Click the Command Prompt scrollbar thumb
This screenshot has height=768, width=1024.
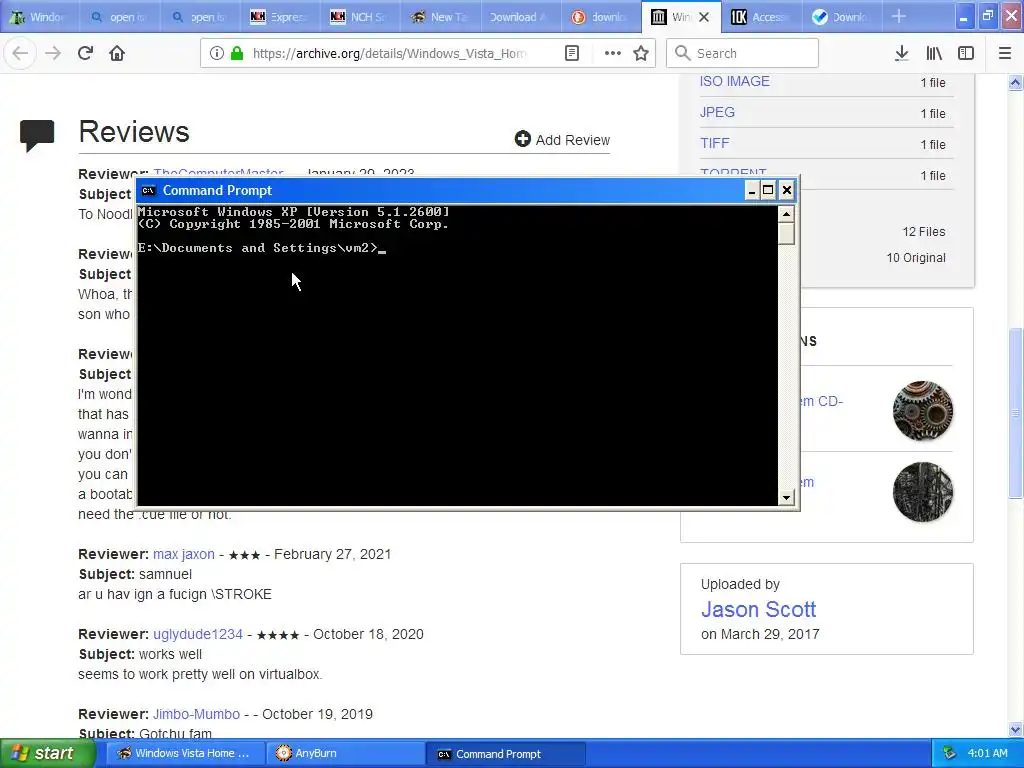pos(786,233)
